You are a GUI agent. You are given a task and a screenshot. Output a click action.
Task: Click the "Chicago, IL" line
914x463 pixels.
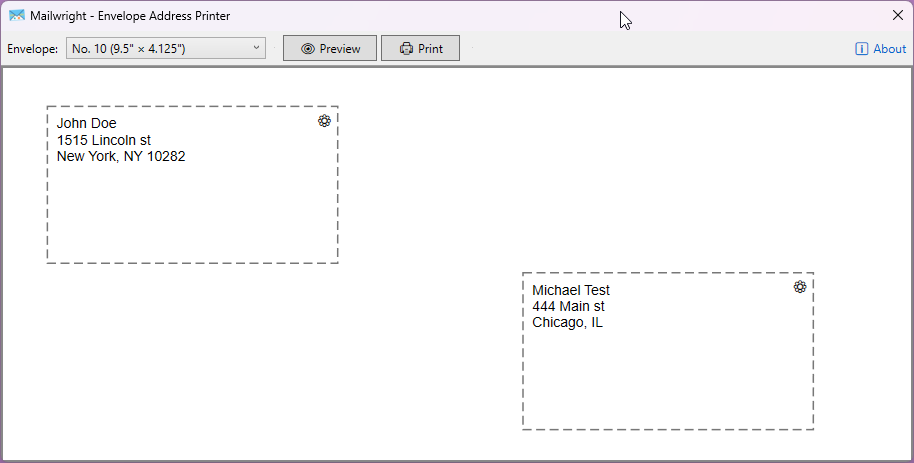tap(567, 322)
